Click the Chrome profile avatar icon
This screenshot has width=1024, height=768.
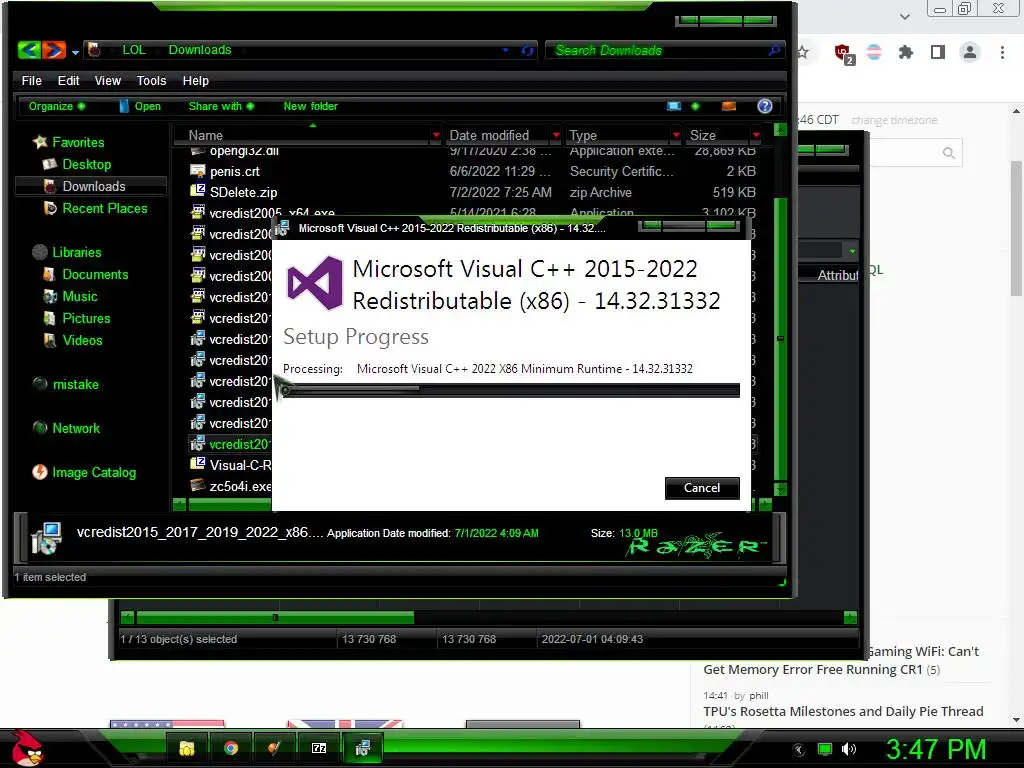click(x=970, y=52)
